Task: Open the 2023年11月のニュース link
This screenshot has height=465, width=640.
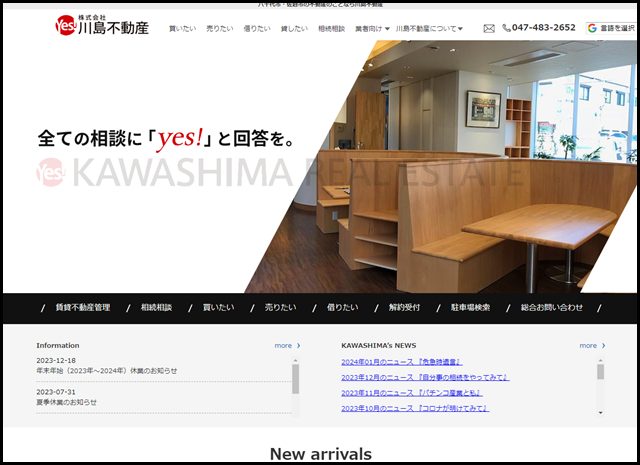Action: tap(412, 393)
